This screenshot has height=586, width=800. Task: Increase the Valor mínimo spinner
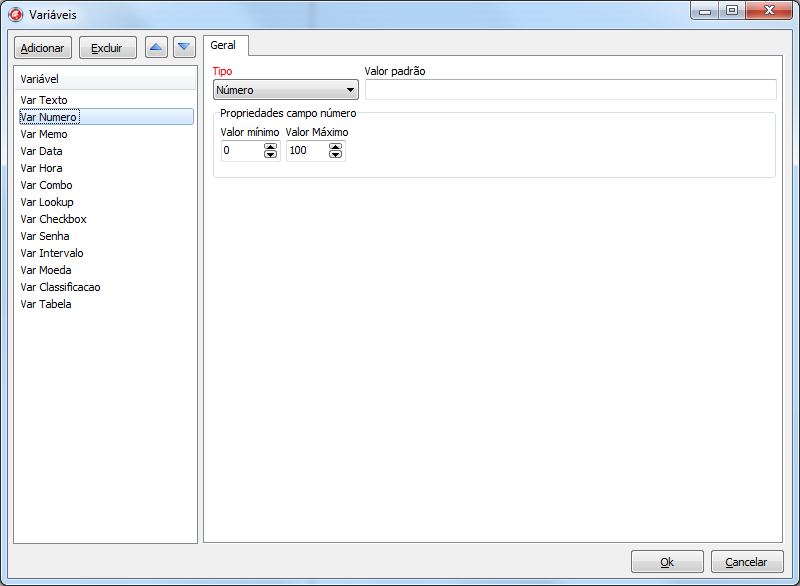(270, 146)
